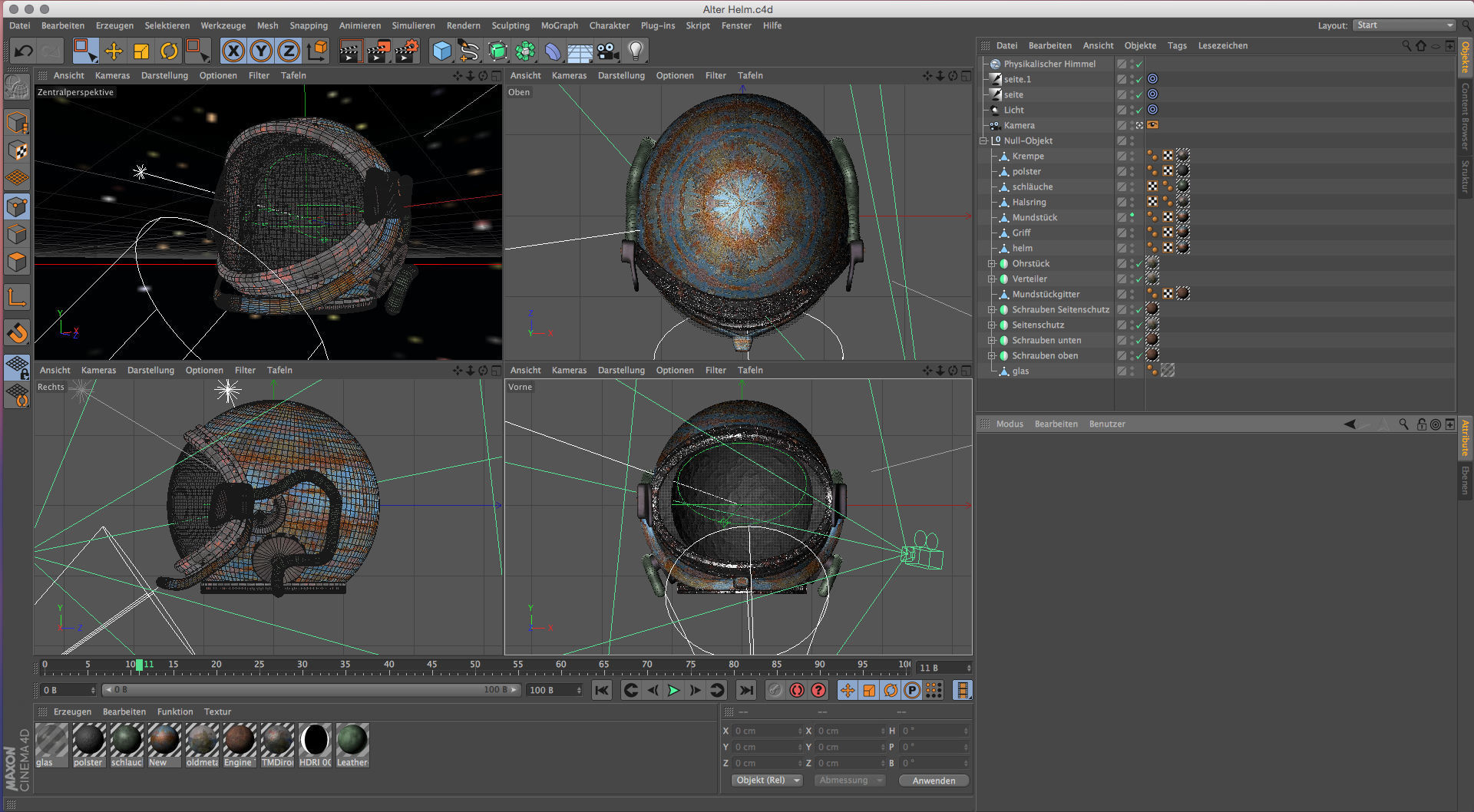The width and height of the screenshot is (1474, 812).
Task: Toggle editor visibility dots for Krempe
Action: (x=1132, y=156)
